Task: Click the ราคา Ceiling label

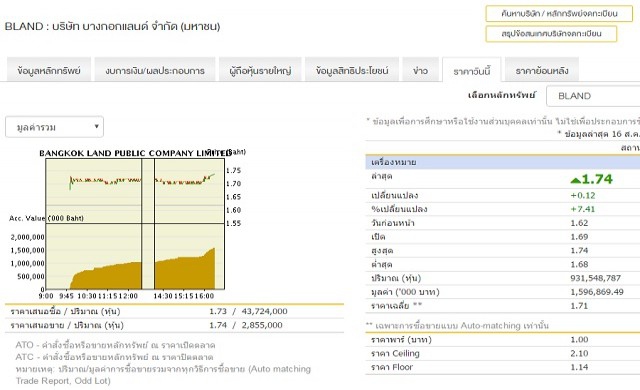Action: (x=395, y=354)
